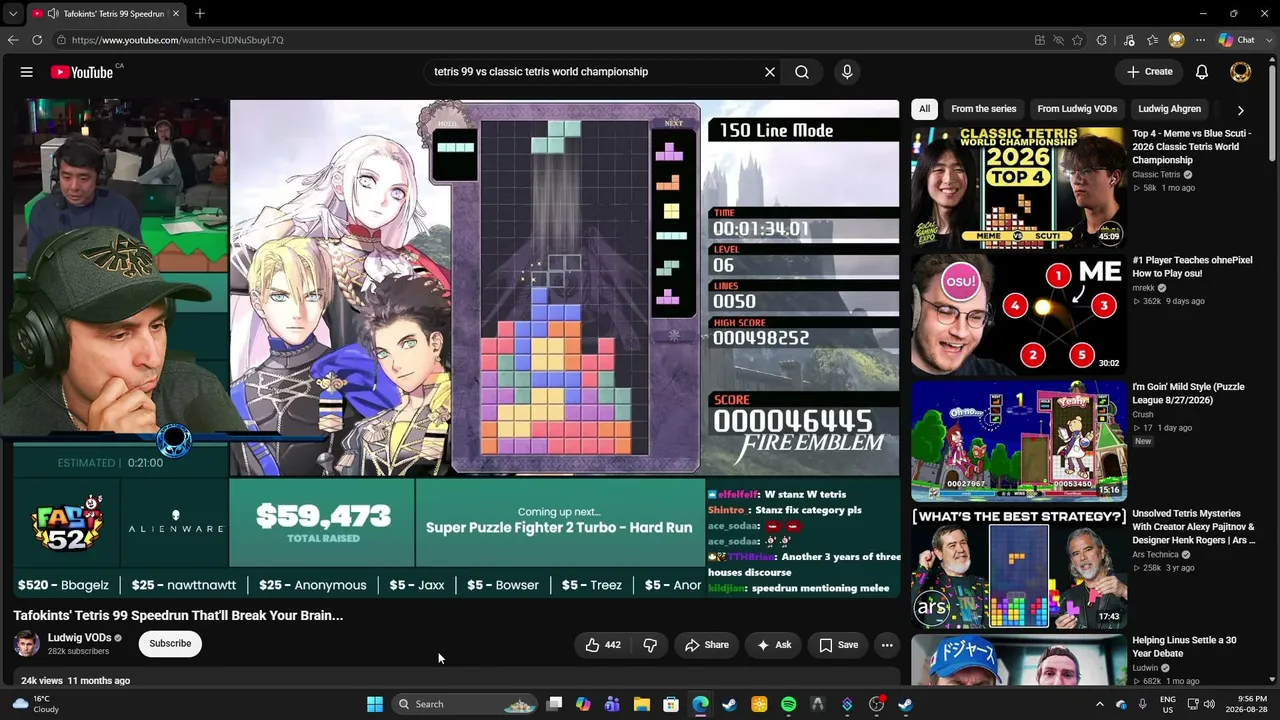Open Spotify from the taskbar
The image size is (1280, 720).
coord(788,704)
